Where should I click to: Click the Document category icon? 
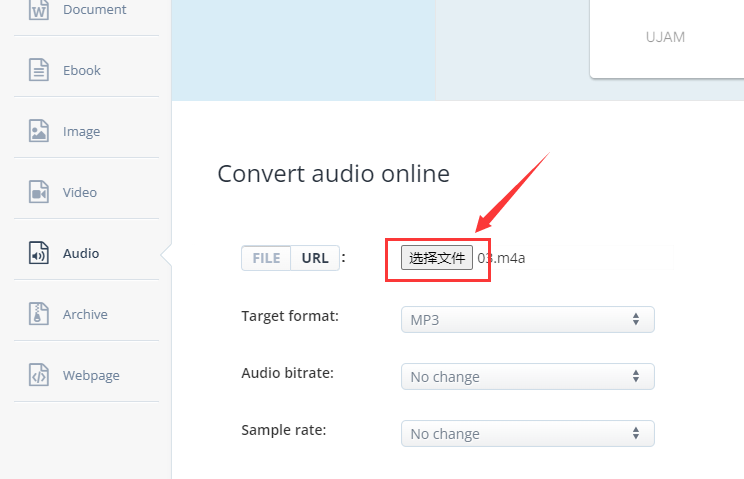(x=39, y=9)
